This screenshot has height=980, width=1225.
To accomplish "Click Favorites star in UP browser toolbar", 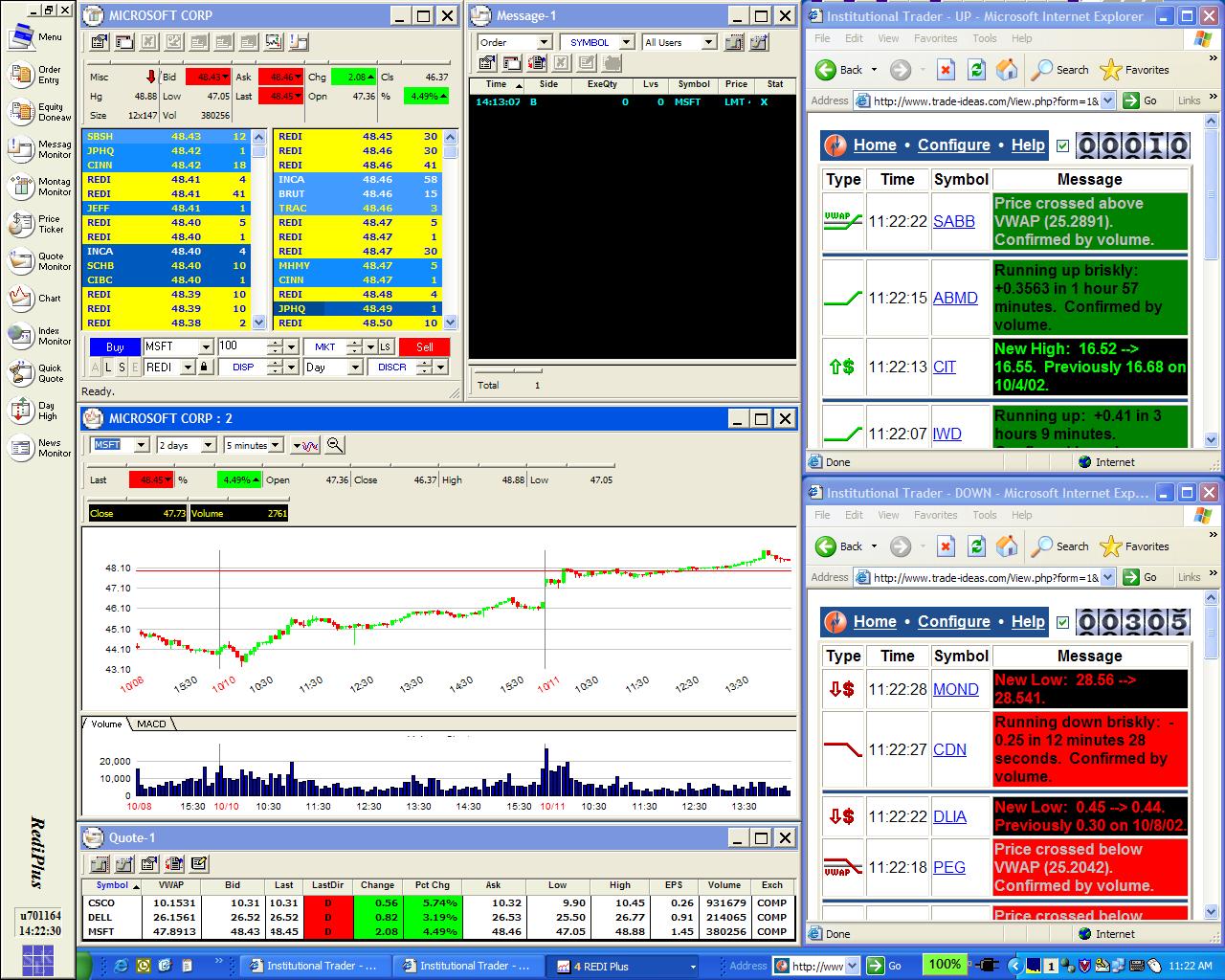I will 1135,70.
